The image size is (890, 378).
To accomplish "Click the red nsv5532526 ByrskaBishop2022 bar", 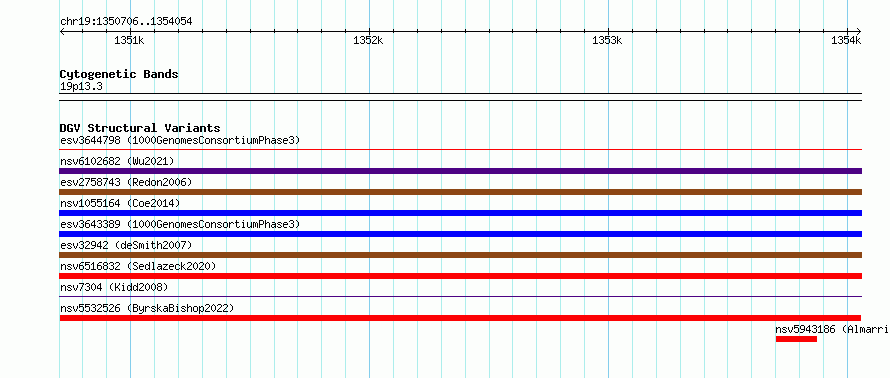I will pyautogui.click(x=460, y=318).
